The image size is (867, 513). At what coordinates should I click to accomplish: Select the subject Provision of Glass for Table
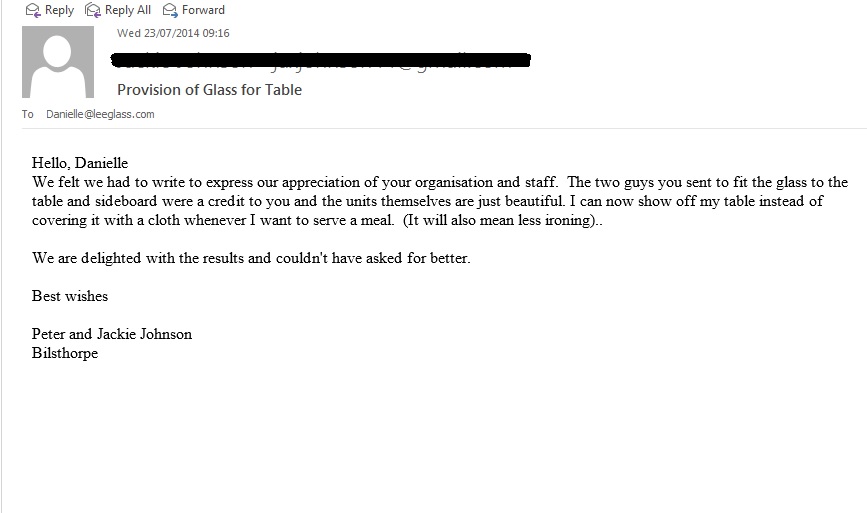click(x=209, y=90)
